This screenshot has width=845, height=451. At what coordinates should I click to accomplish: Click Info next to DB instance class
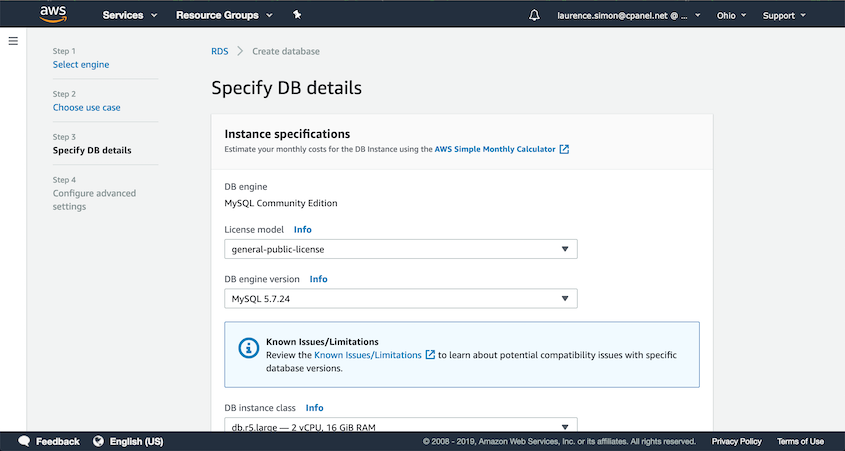pyautogui.click(x=314, y=408)
